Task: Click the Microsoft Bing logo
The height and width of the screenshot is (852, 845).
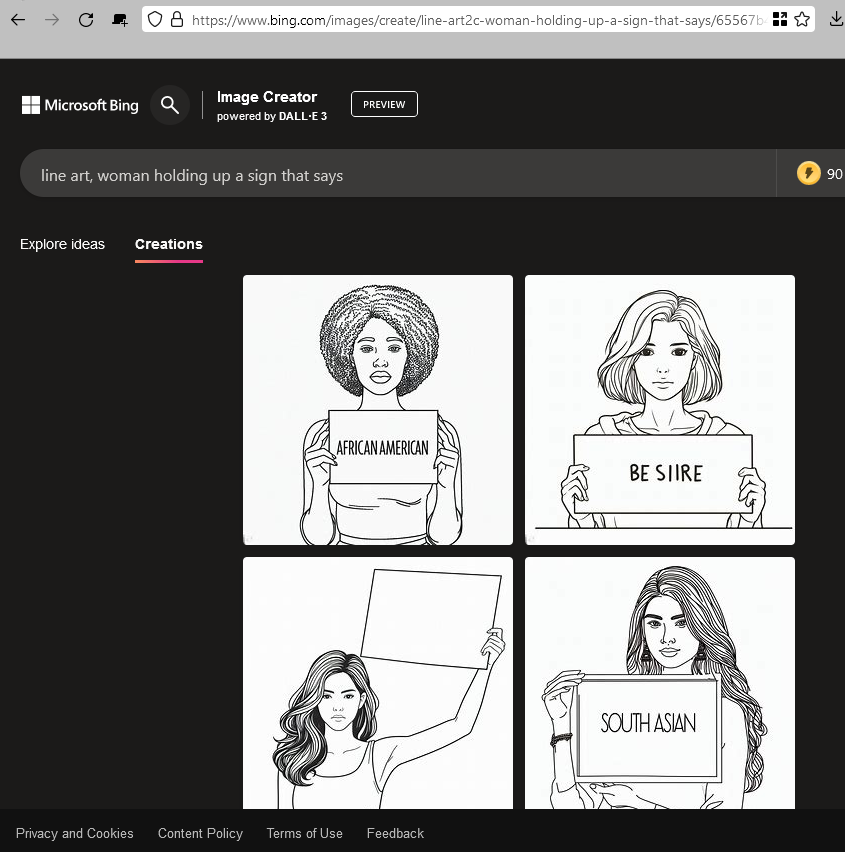Action: [80, 105]
